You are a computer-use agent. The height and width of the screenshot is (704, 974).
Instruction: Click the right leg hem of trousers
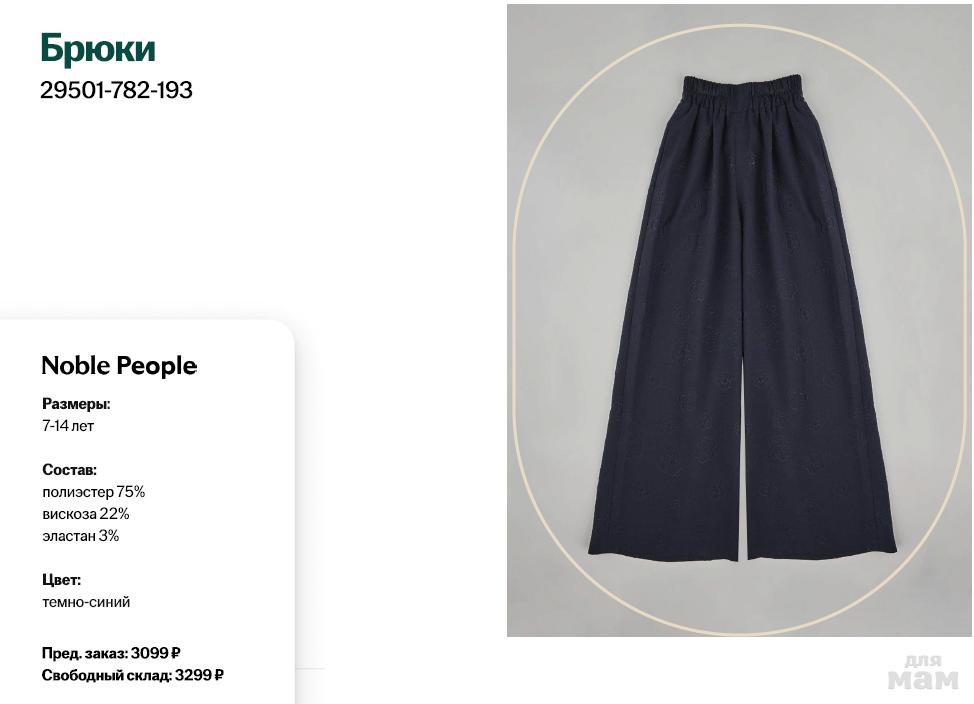point(821,549)
